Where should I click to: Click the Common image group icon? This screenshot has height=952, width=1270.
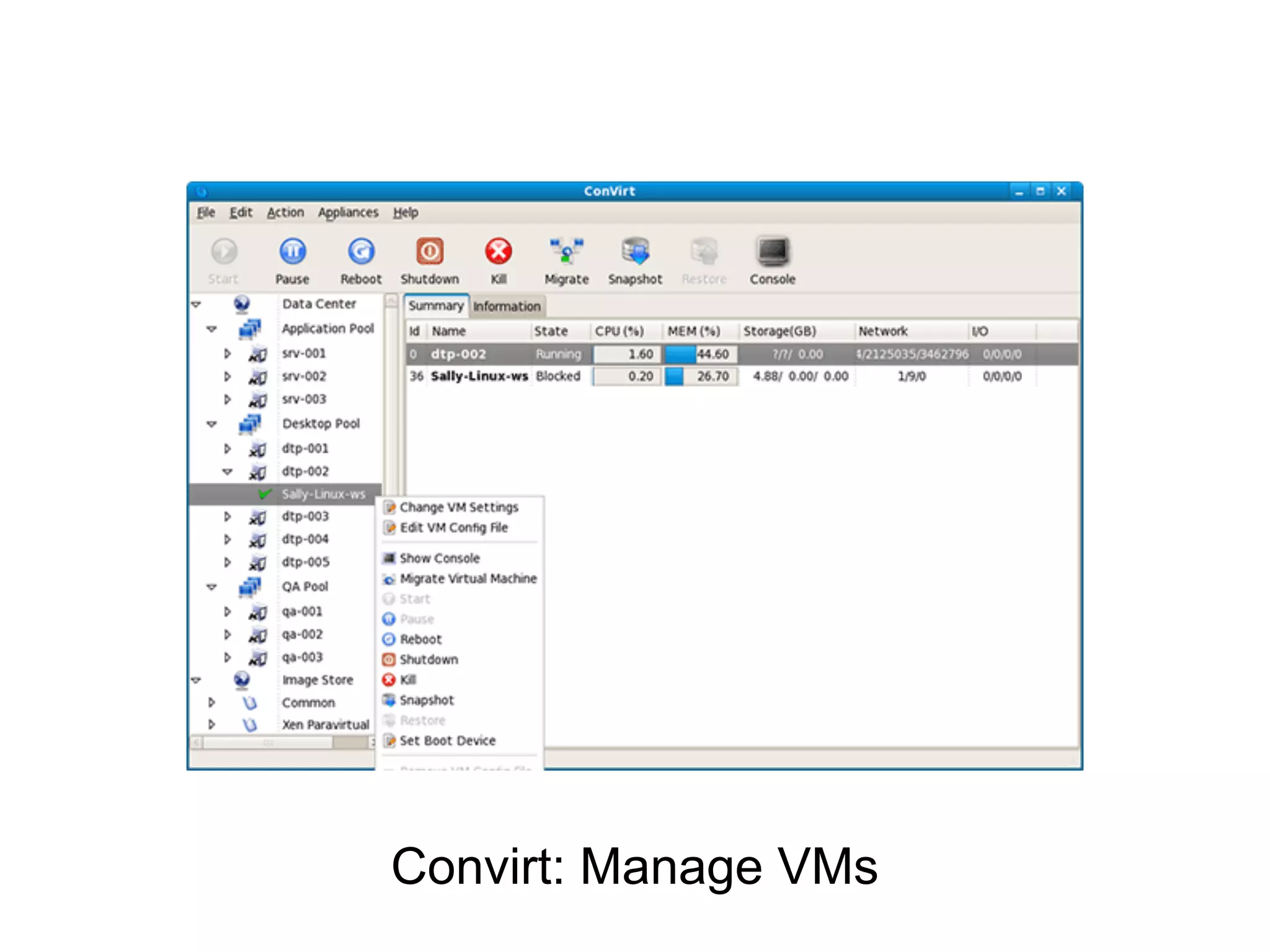click(x=249, y=703)
